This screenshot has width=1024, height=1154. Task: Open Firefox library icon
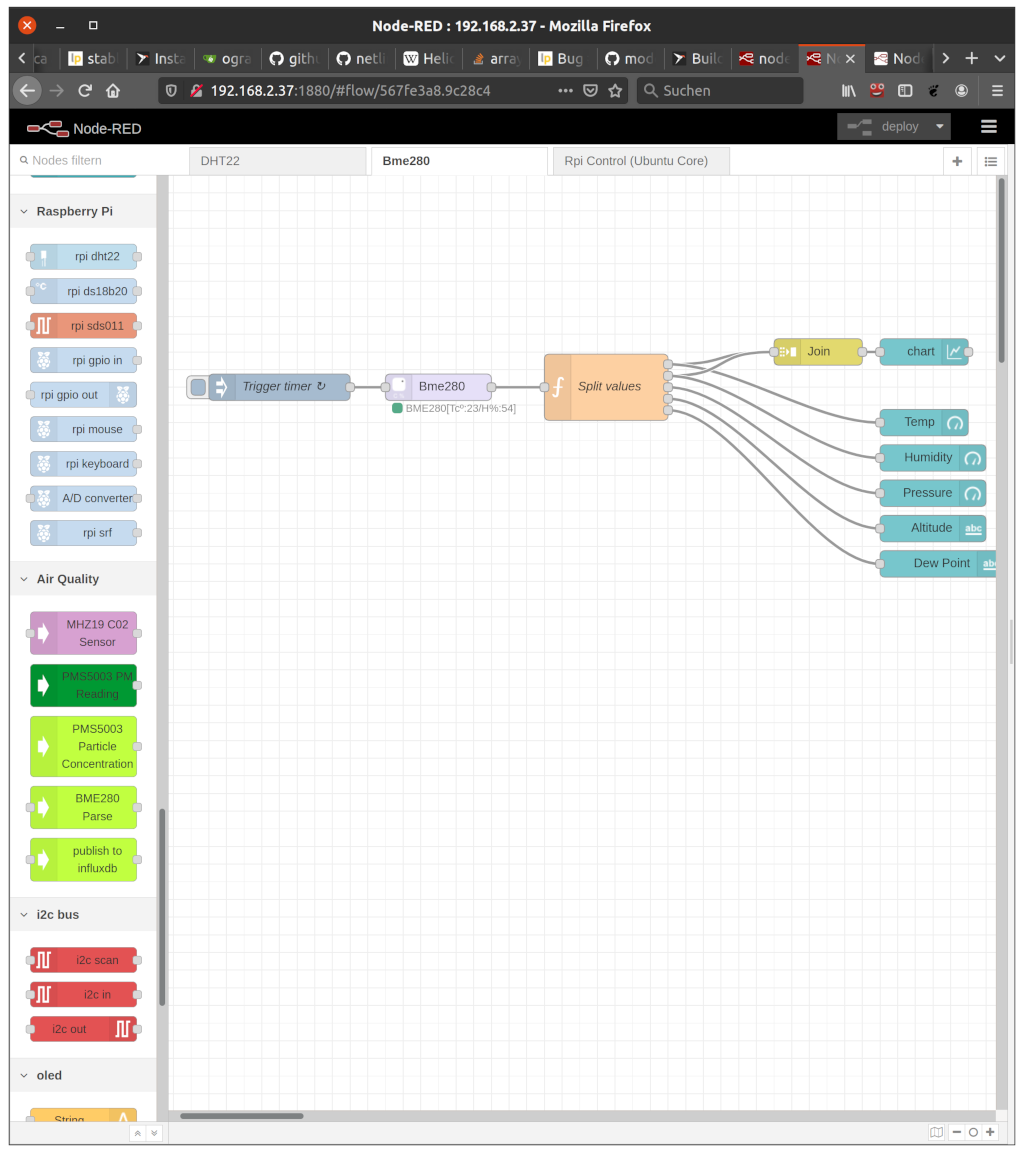coord(849,91)
